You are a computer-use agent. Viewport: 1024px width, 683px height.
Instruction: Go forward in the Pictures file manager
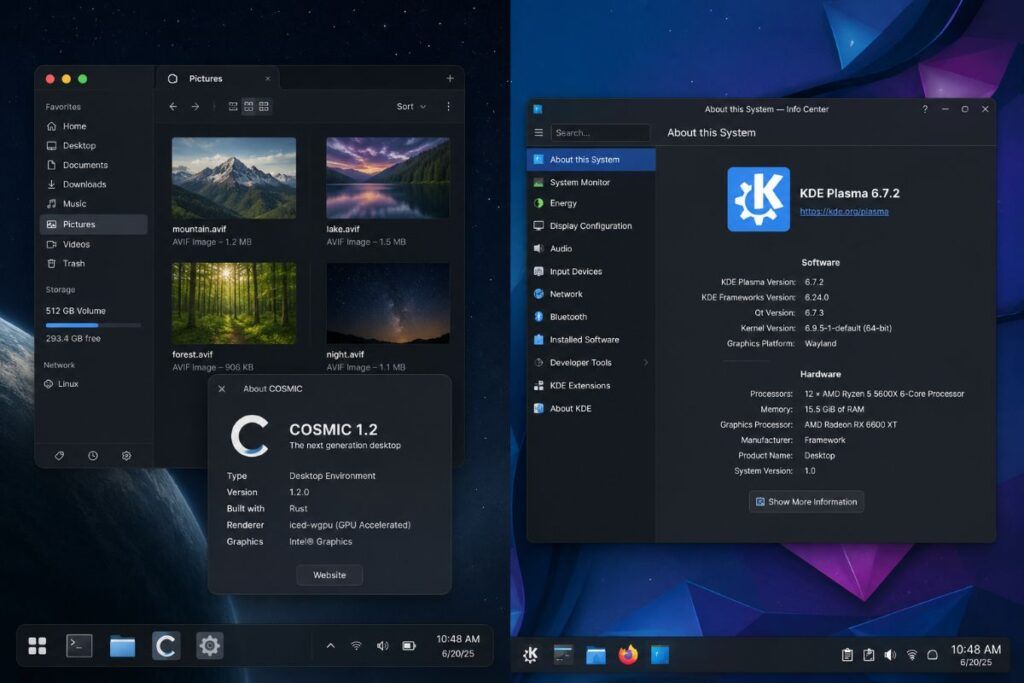point(195,106)
